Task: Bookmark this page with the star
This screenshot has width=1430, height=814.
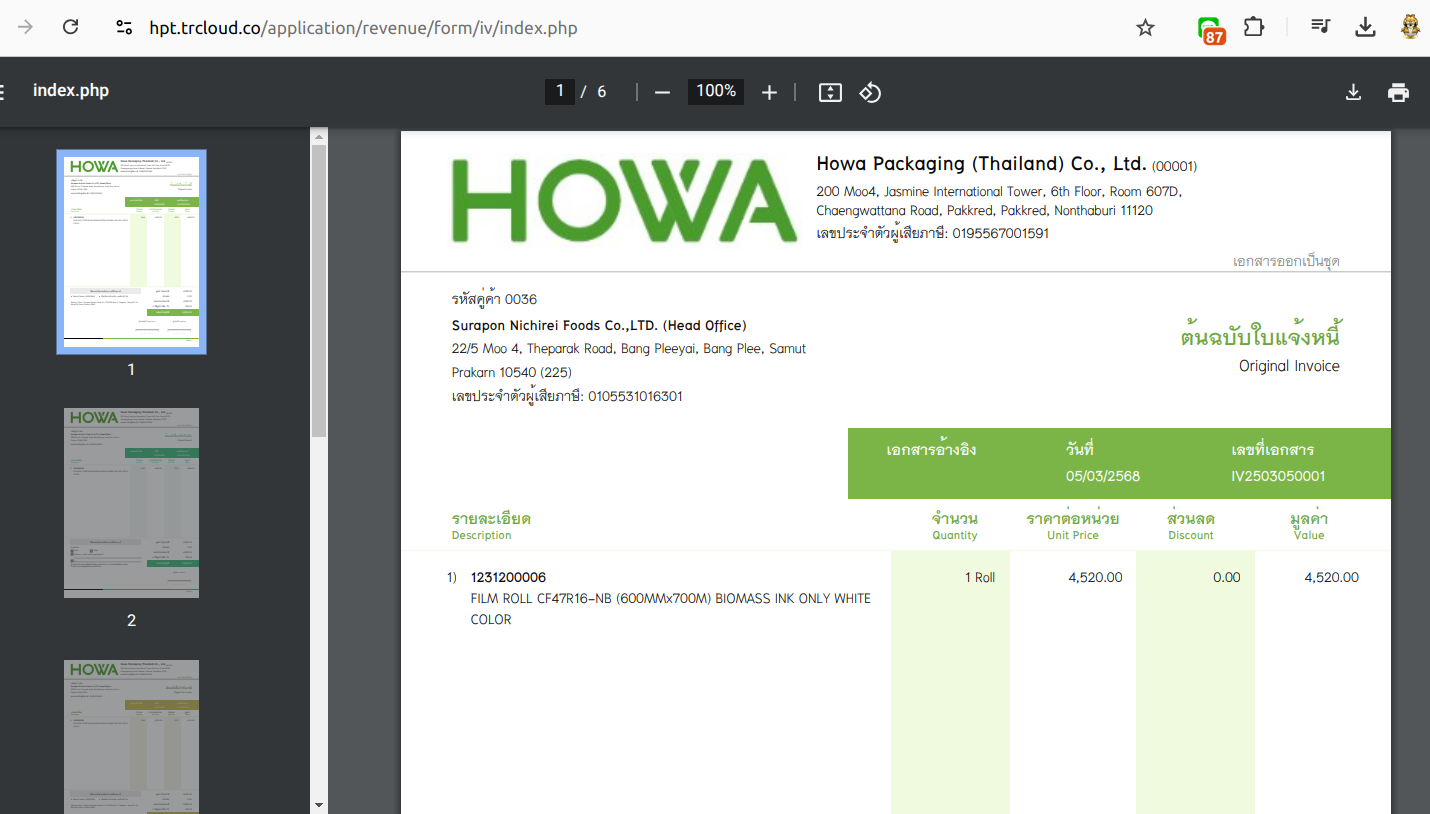Action: coord(1146,28)
